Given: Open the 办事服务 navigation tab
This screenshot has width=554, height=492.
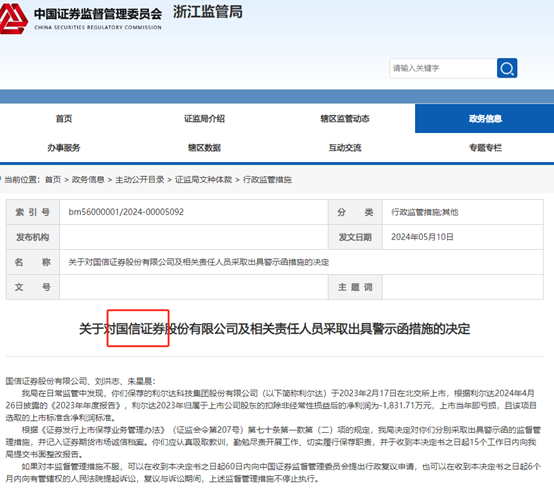Looking at the screenshot, I should click(x=64, y=148).
